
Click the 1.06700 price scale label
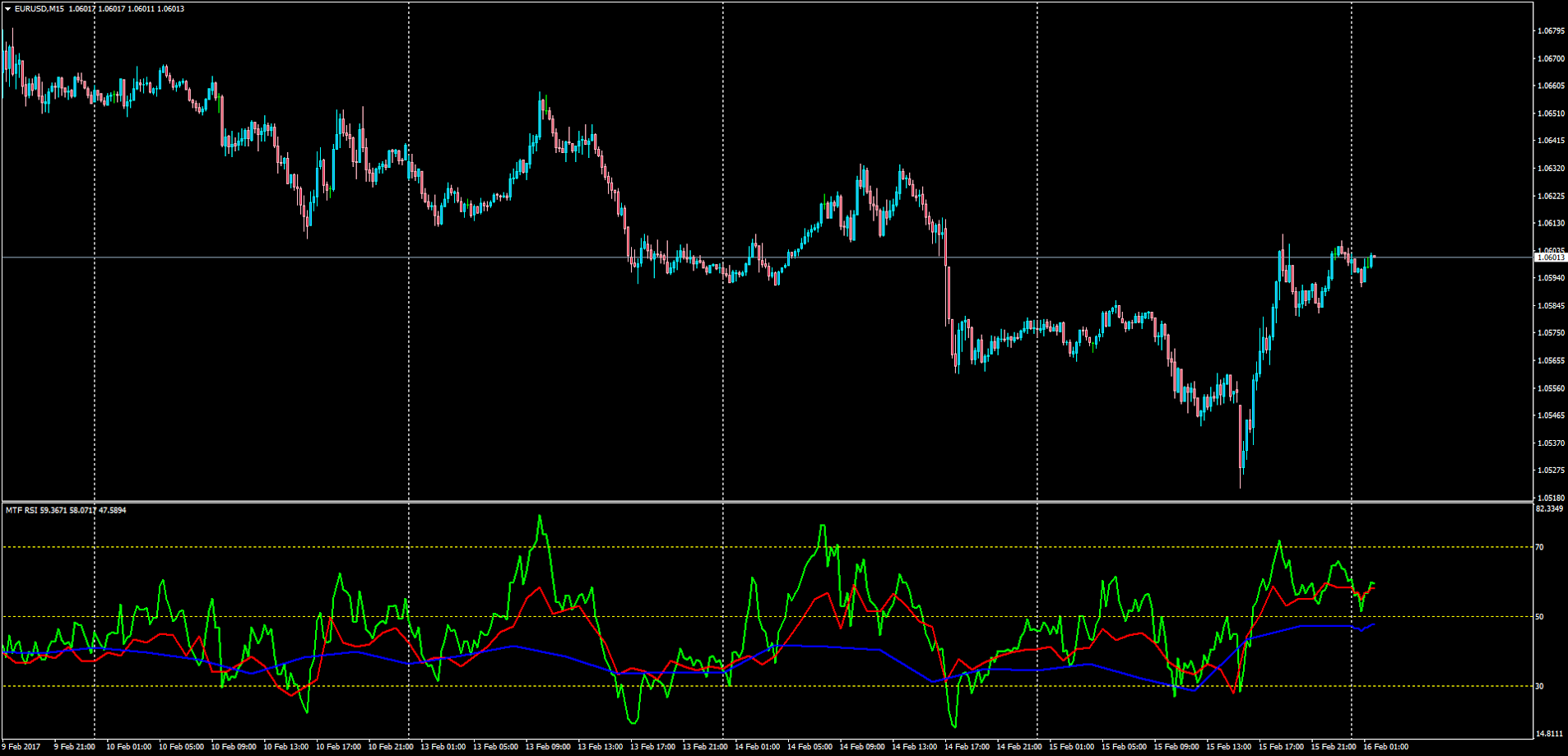tap(1551, 58)
